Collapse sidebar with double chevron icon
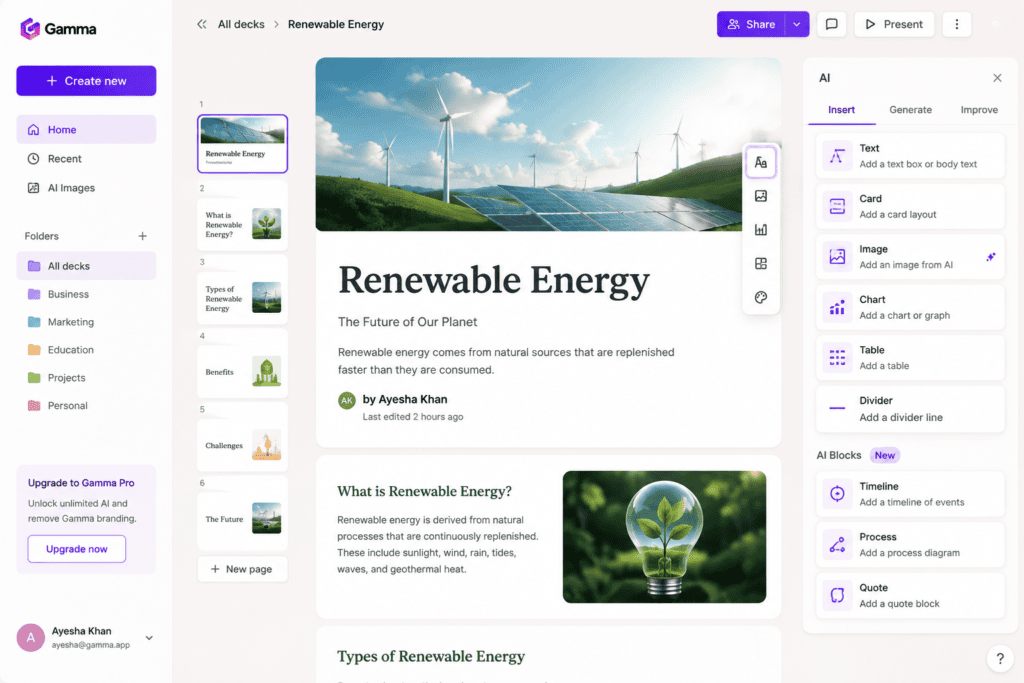 click(x=202, y=24)
